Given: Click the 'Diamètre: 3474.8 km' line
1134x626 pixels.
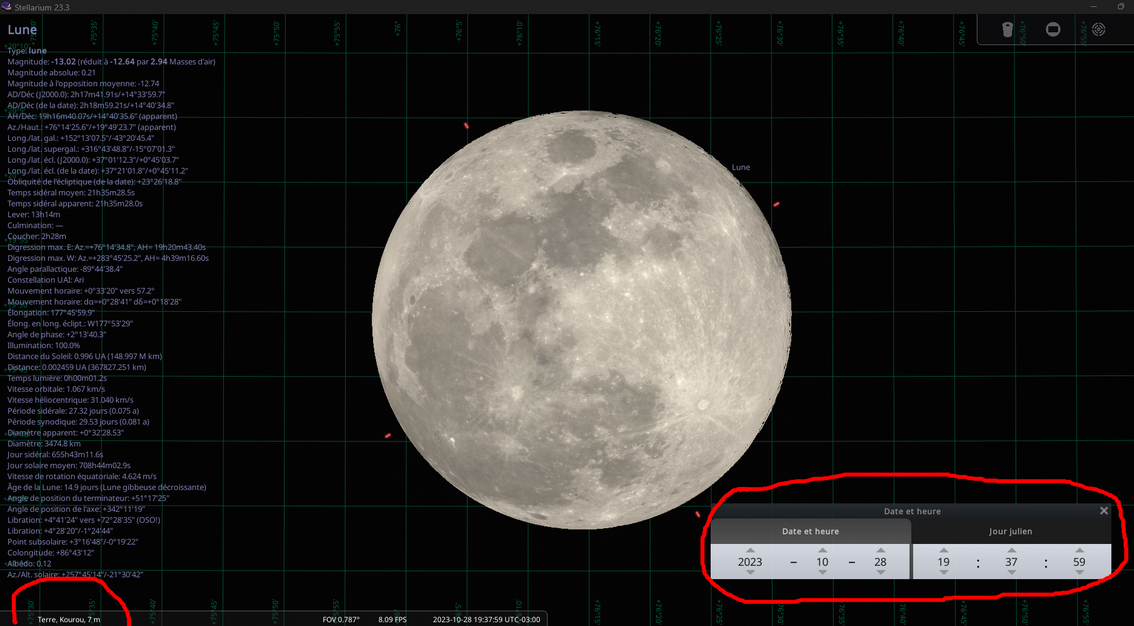Looking at the screenshot, I should pos(43,444).
